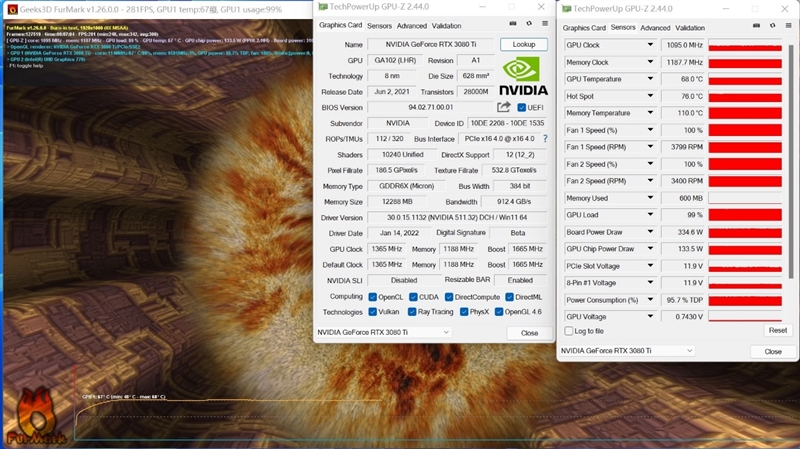Open the GPU Load sensor dropdown
The width and height of the screenshot is (800, 449).
point(650,215)
